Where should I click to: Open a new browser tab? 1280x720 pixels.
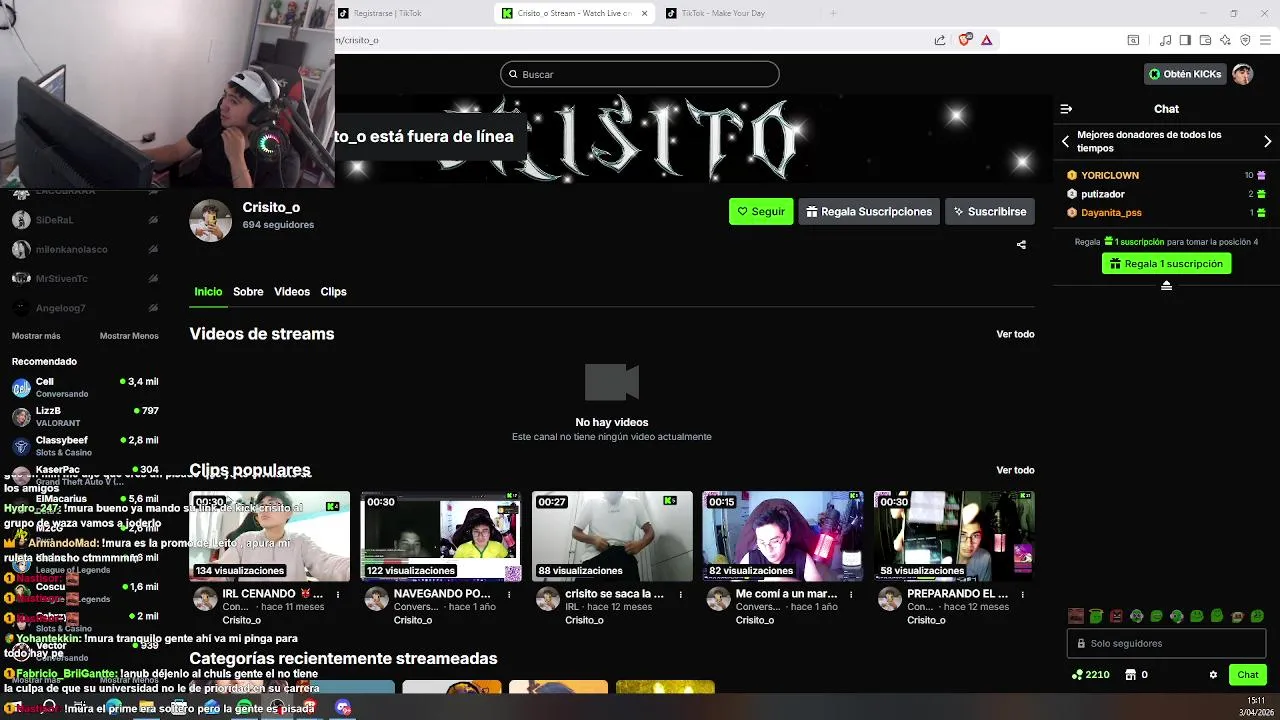(x=833, y=13)
